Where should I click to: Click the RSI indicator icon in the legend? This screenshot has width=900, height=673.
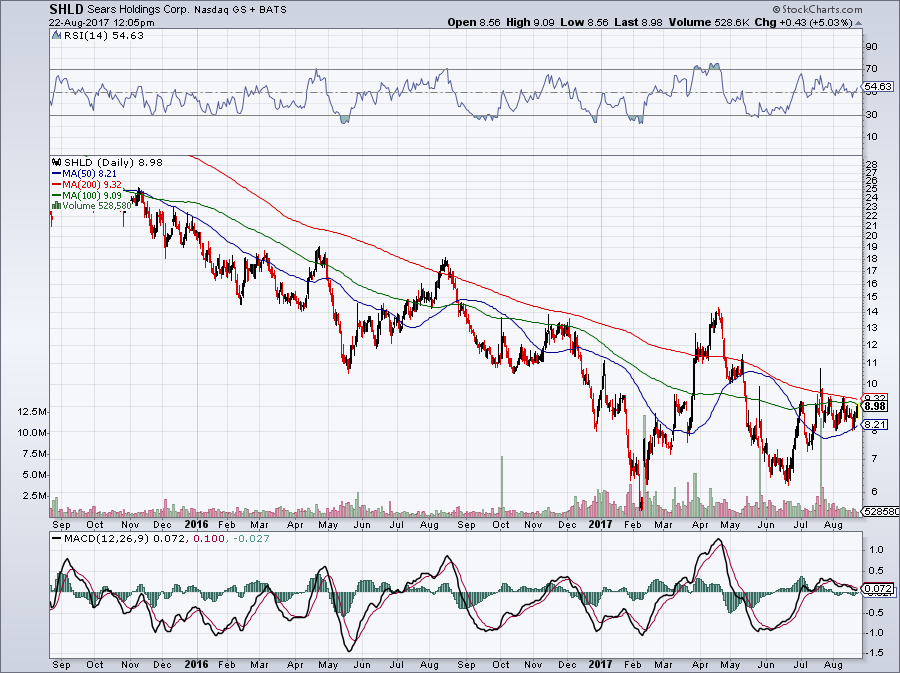point(56,36)
